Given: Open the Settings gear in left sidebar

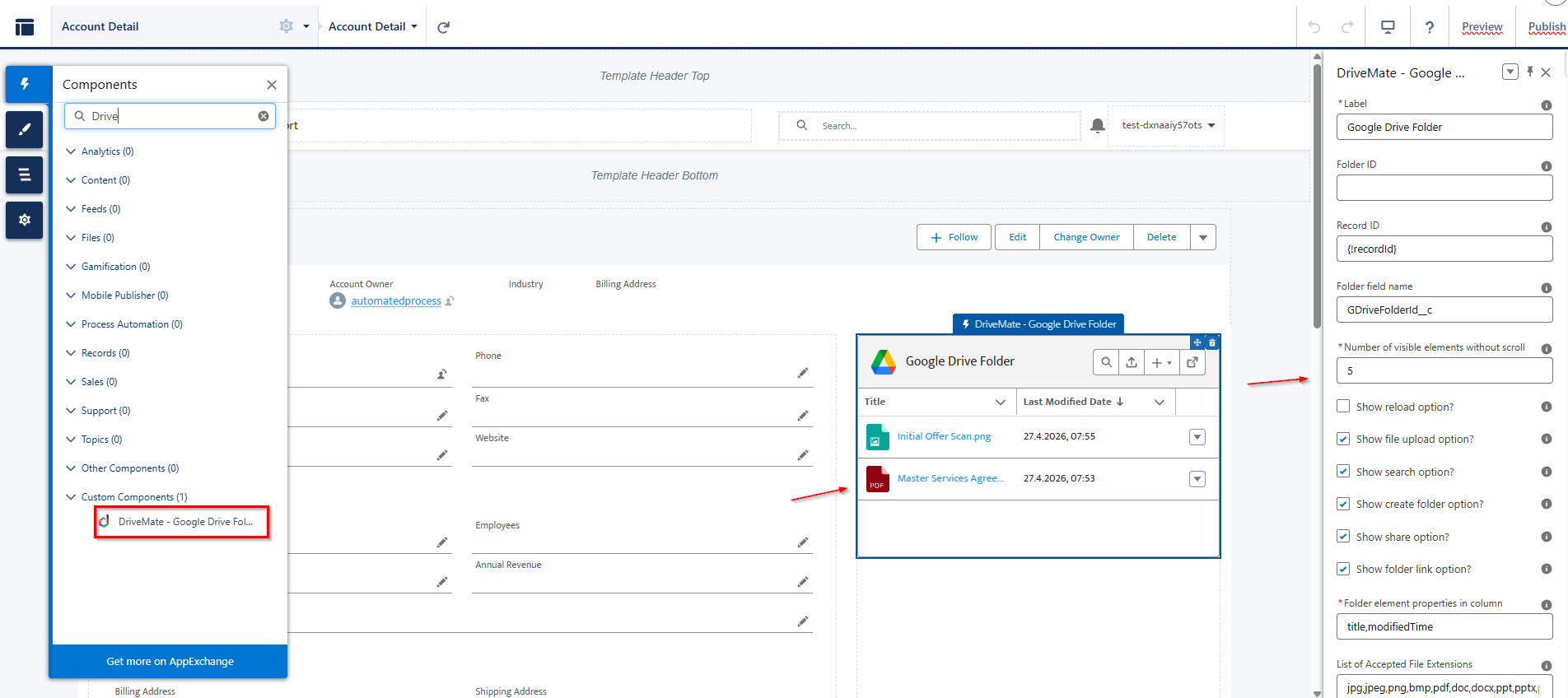Looking at the screenshot, I should [x=25, y=220].
